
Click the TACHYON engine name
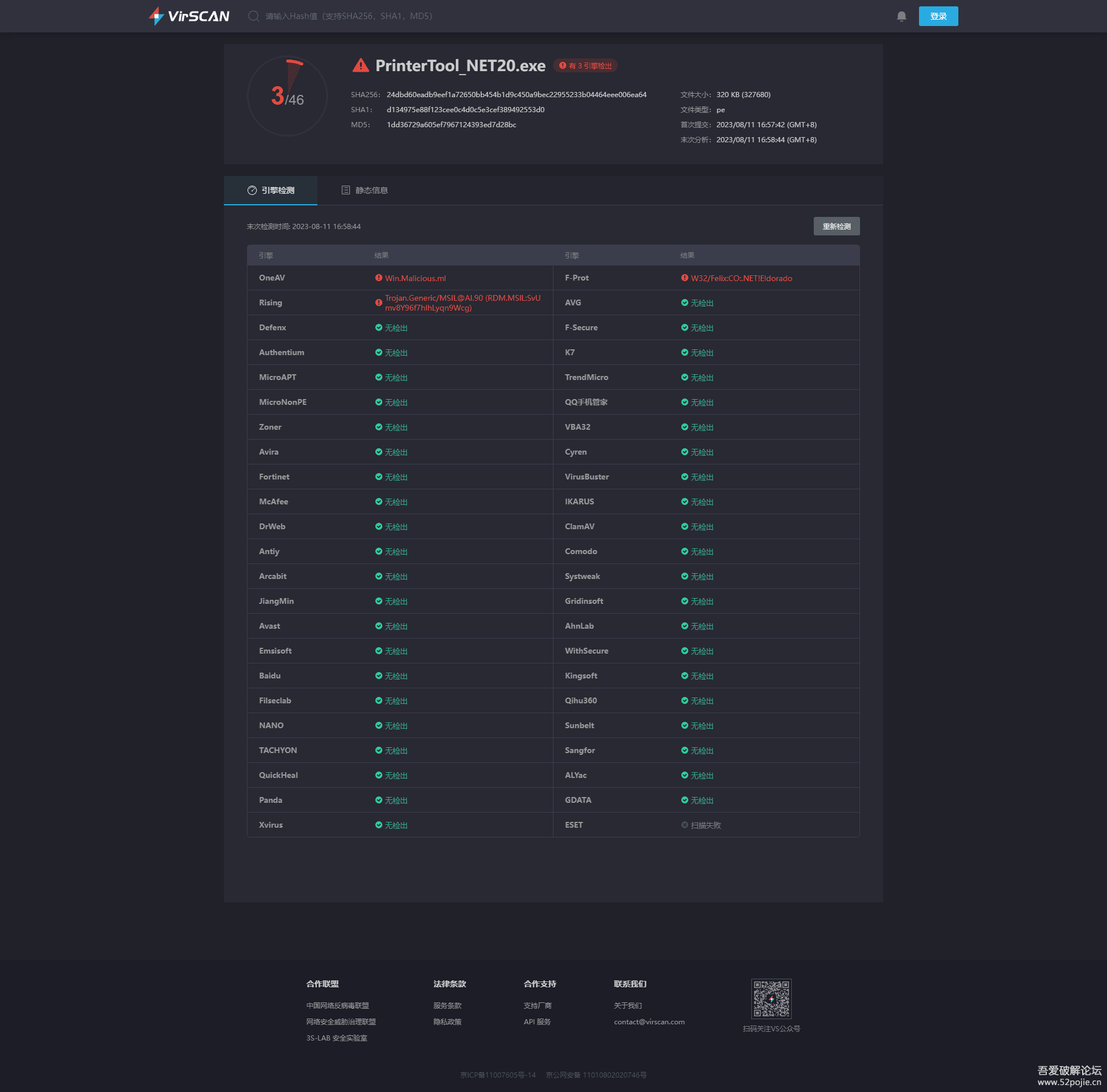278,750
